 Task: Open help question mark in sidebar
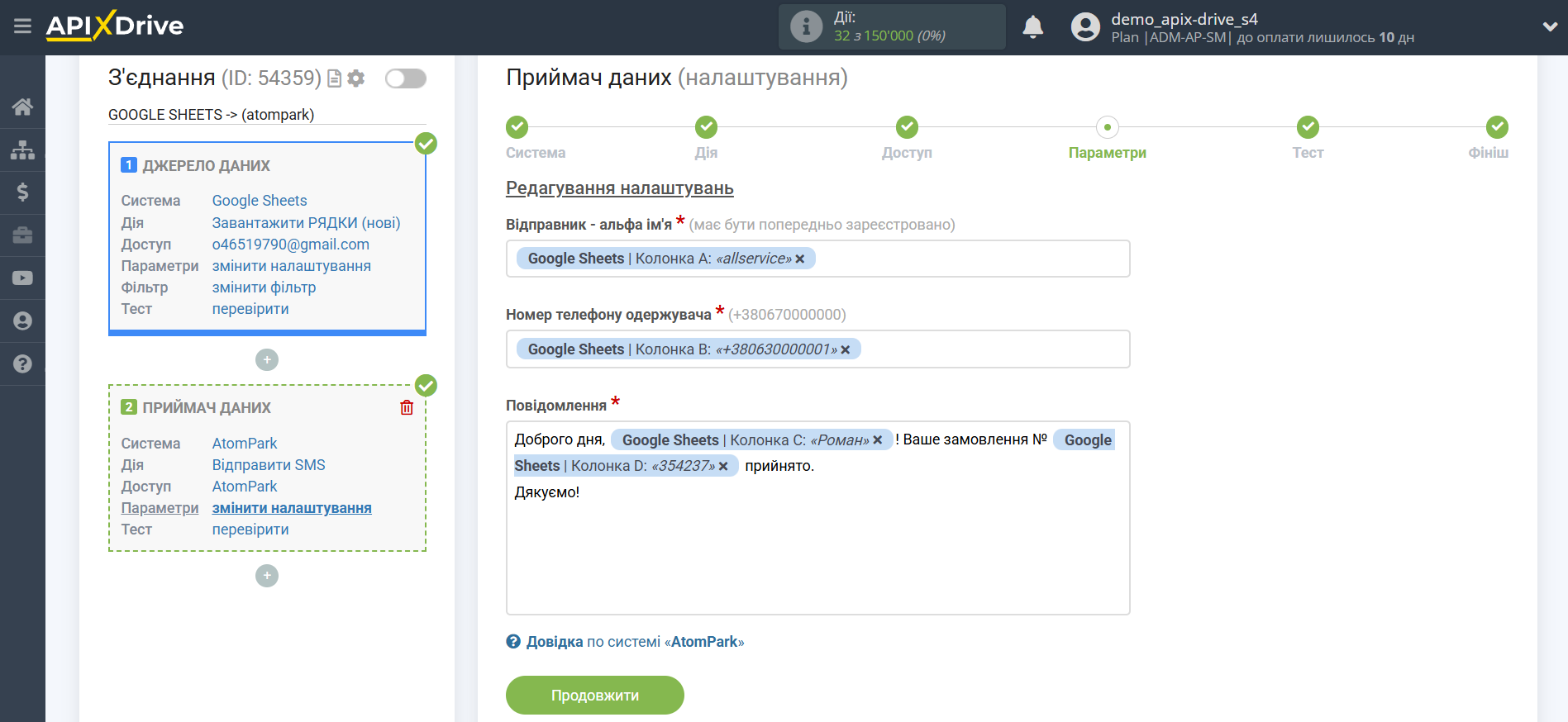coord(22,364)
